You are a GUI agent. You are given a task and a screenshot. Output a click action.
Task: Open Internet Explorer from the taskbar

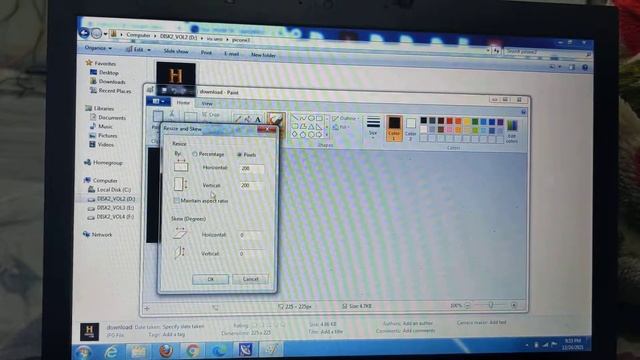click(x=111, y=351)
